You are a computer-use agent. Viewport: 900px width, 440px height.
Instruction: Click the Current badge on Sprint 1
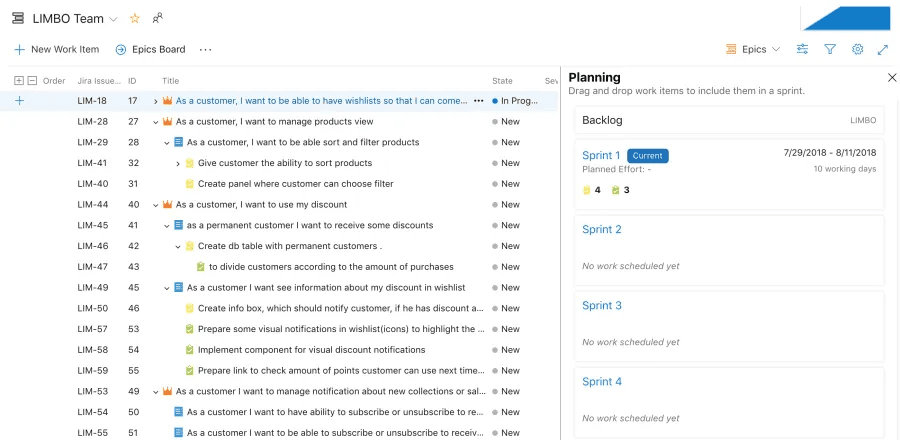click(647, 155)
